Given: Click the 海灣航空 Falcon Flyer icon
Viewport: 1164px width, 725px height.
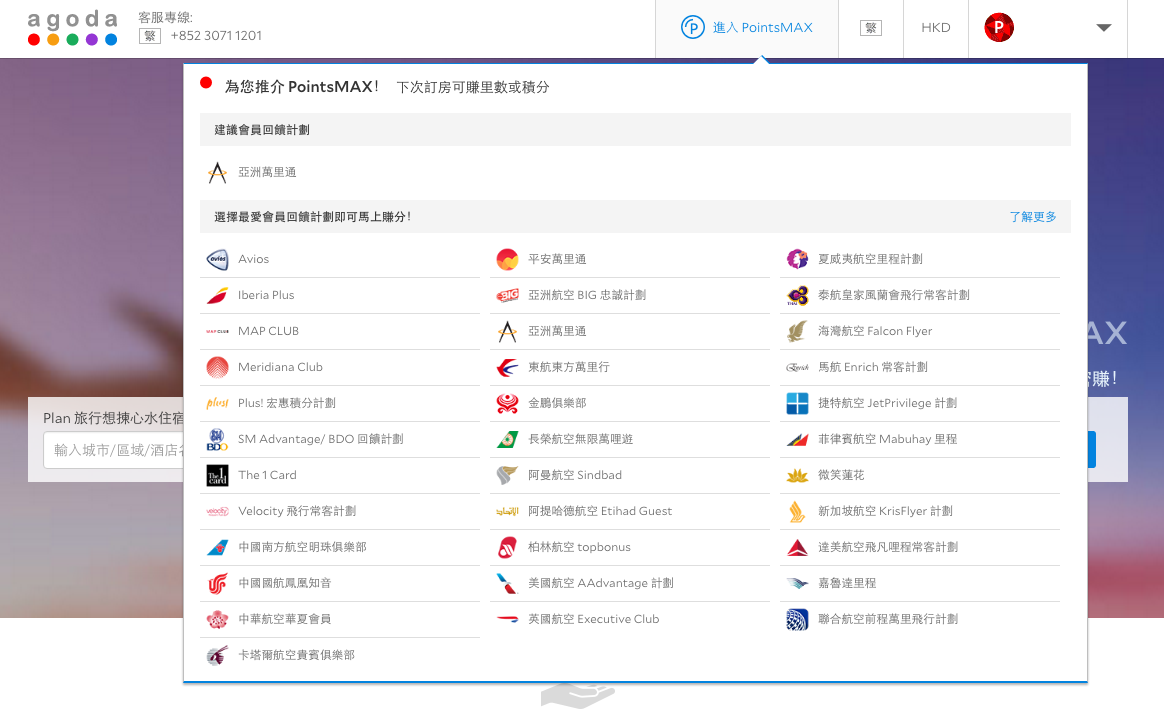Looking at the screenshot, I should coord(797,331).
